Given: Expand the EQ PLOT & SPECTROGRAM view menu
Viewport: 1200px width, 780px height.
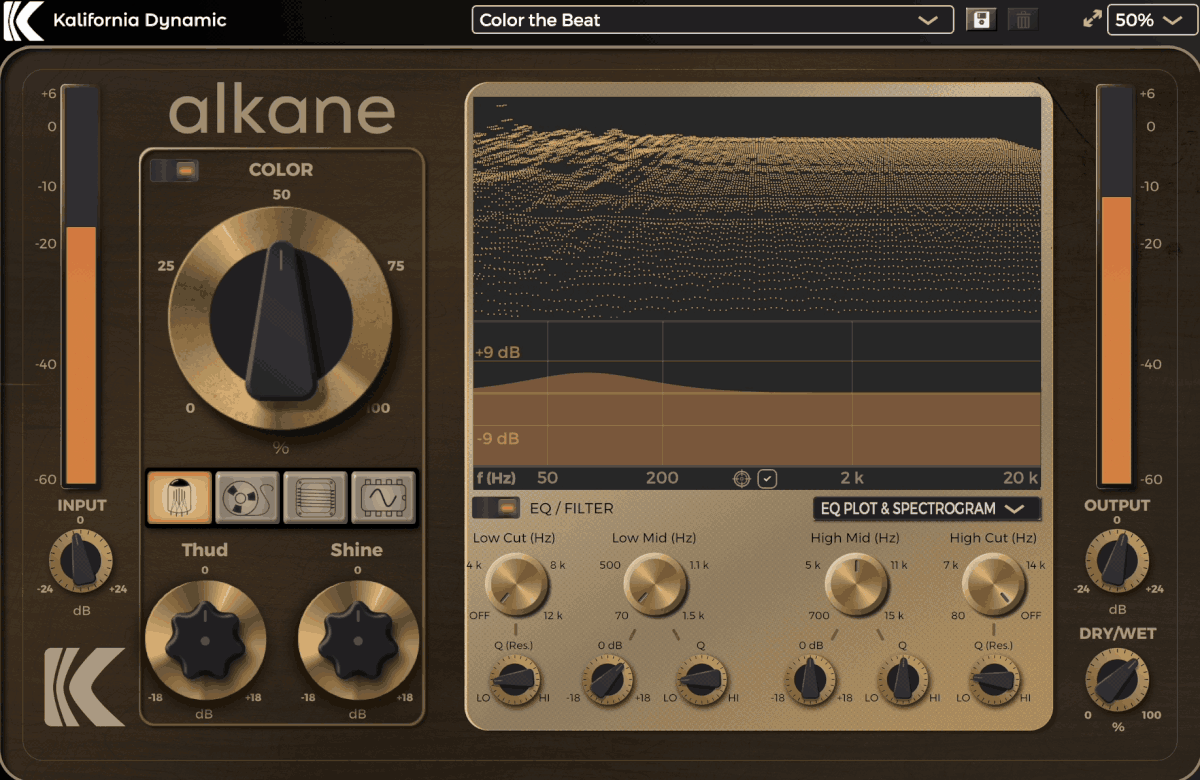Looking at the screenshot, I should coord(926,509).
